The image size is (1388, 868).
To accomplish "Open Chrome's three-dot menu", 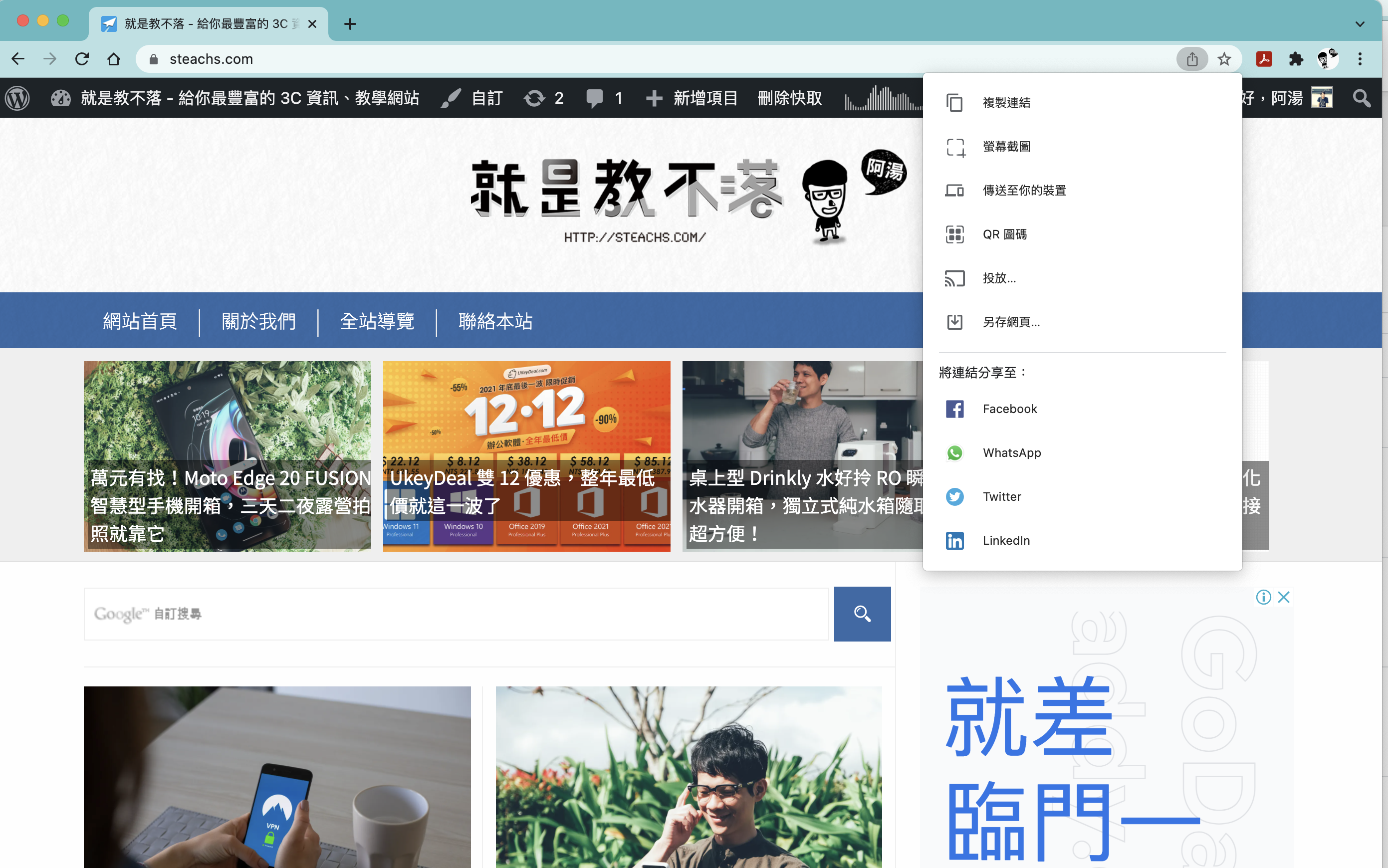I will [1359, 58].
